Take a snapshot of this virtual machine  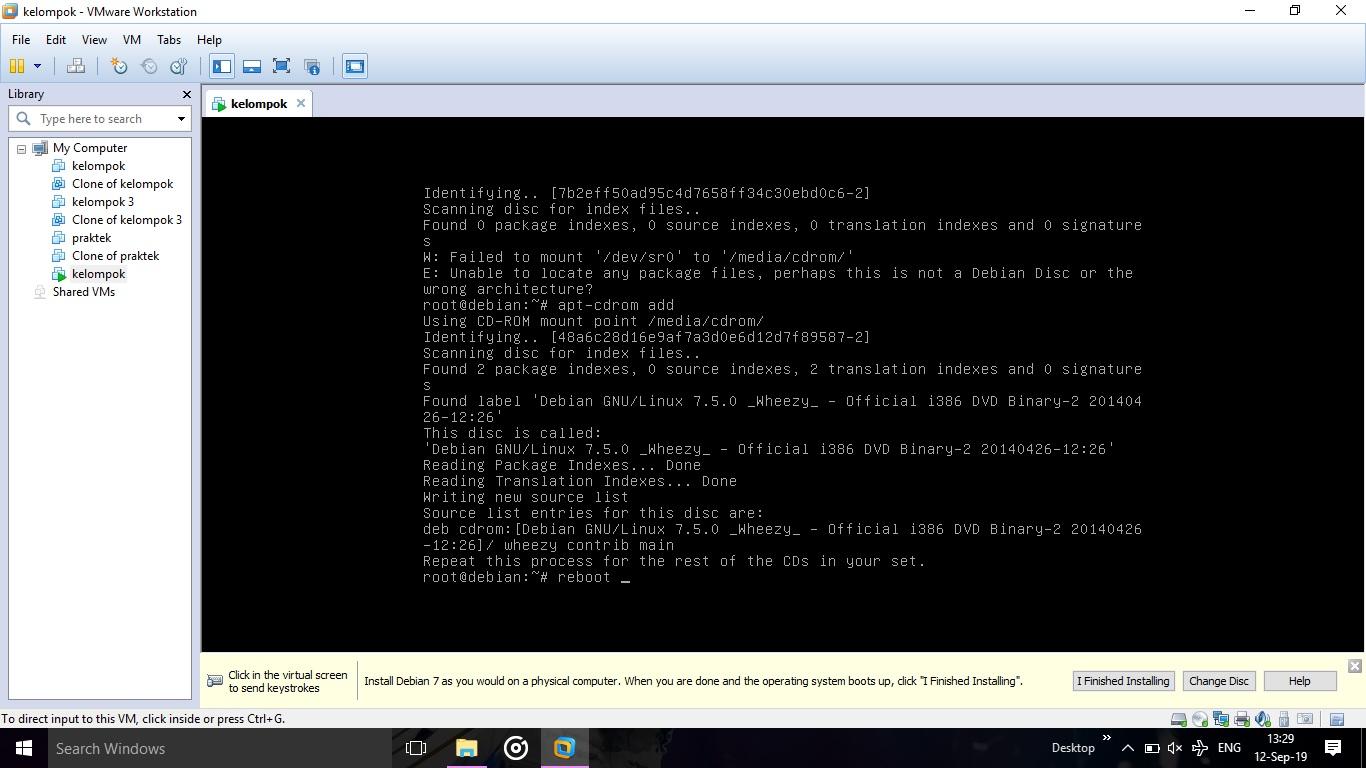click(x=119, y=66)
